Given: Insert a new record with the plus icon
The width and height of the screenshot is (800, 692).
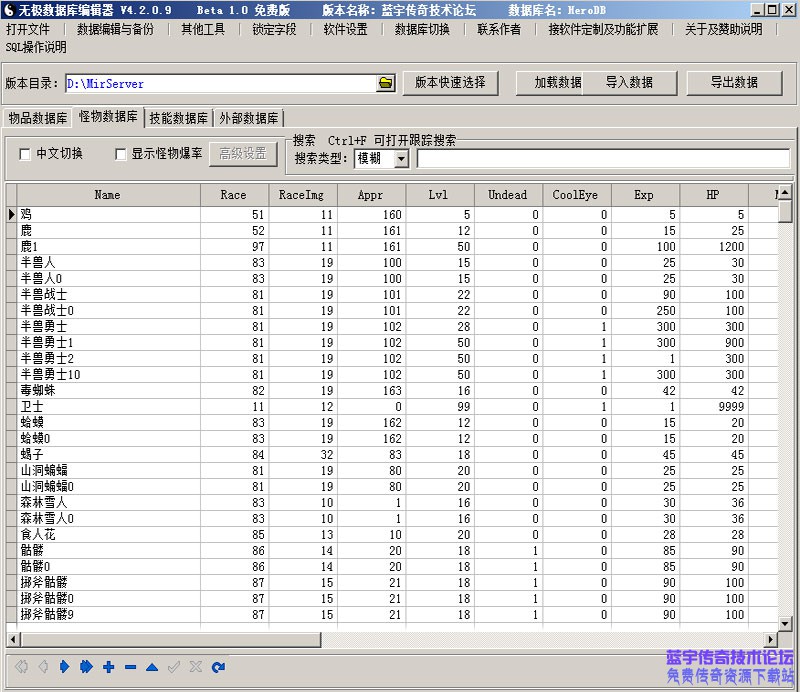Looking at the screenshot, I should tap(109, 668).
